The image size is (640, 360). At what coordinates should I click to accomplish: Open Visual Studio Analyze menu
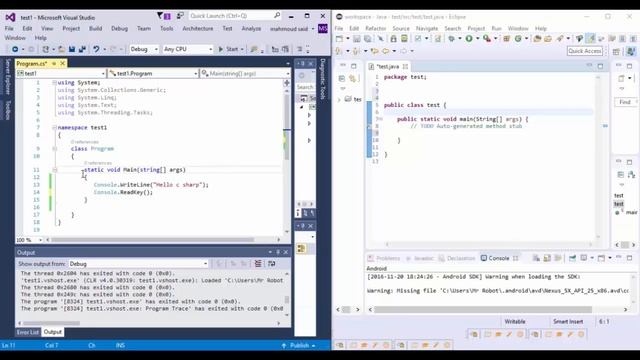pyautogui.click(x=251, y=29)
